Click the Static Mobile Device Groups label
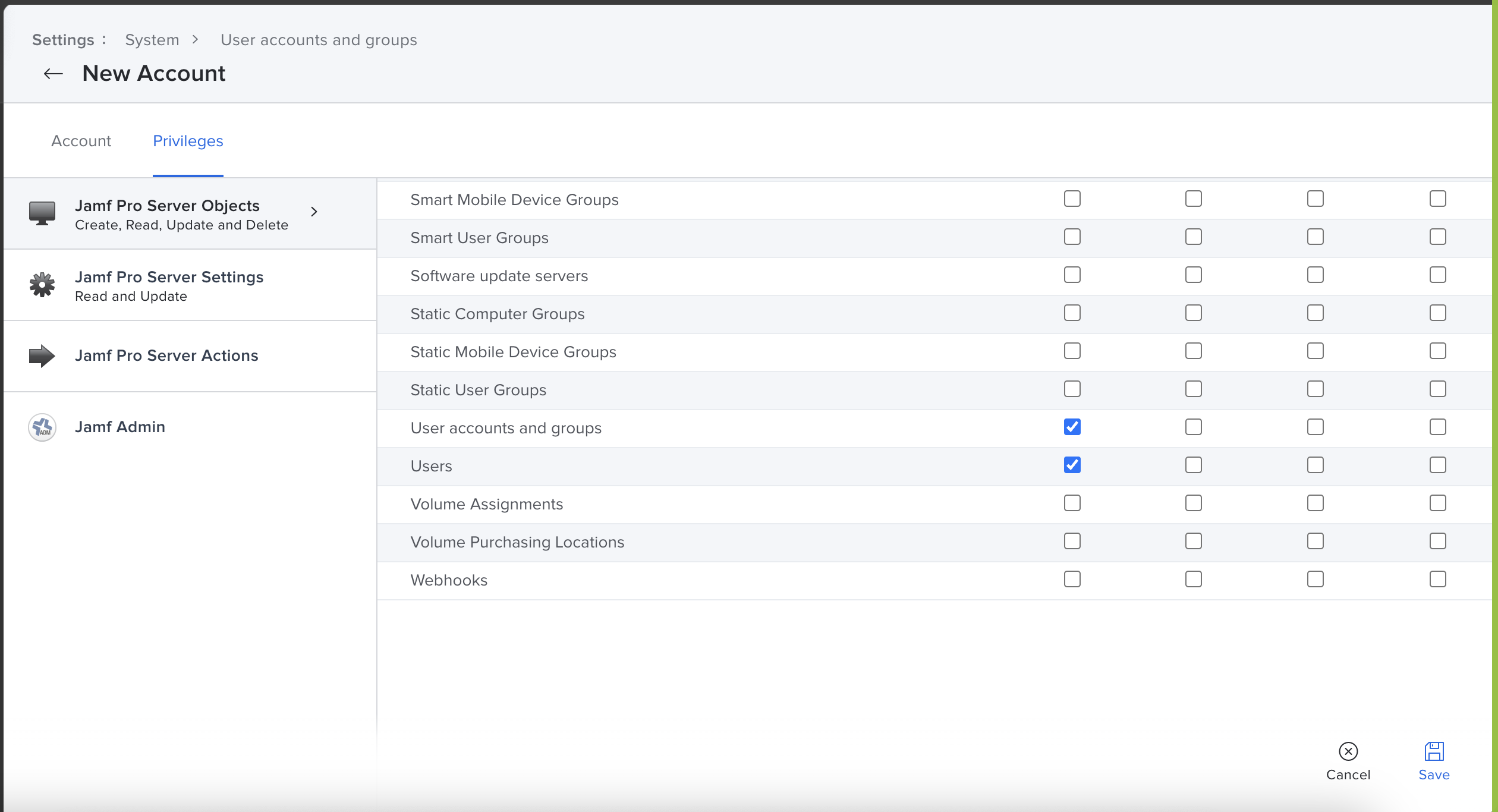This screenshot has width=1498, height=812. pos(513,352)
